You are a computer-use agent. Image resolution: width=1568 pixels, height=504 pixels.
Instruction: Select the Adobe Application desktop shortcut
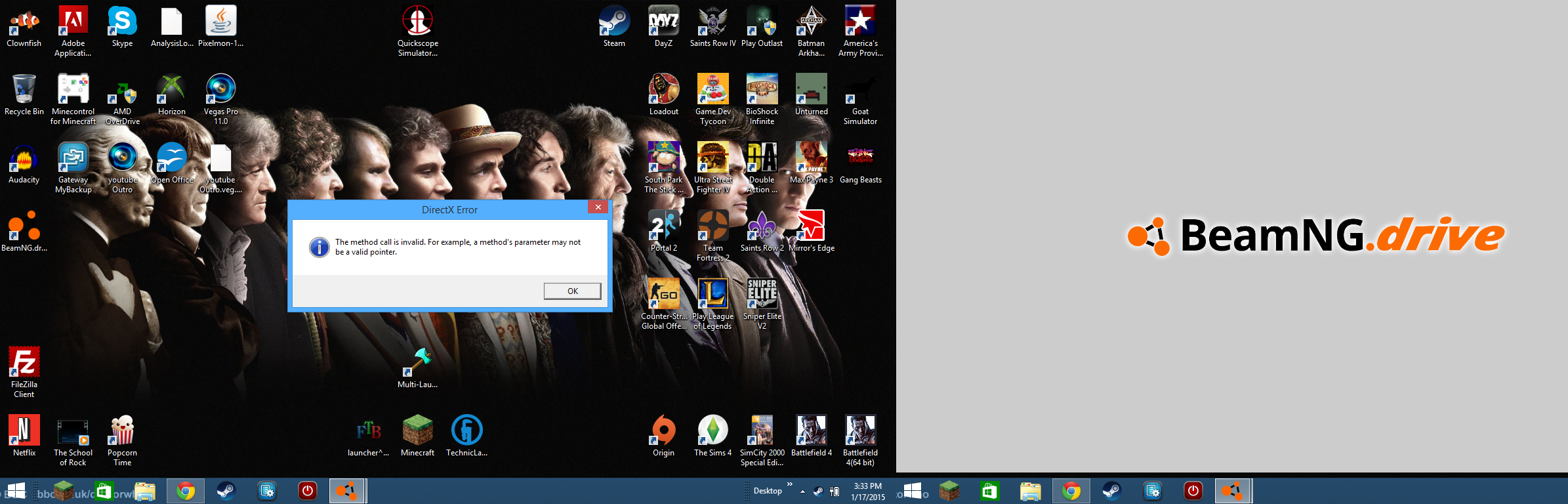(x=73, y=31)
